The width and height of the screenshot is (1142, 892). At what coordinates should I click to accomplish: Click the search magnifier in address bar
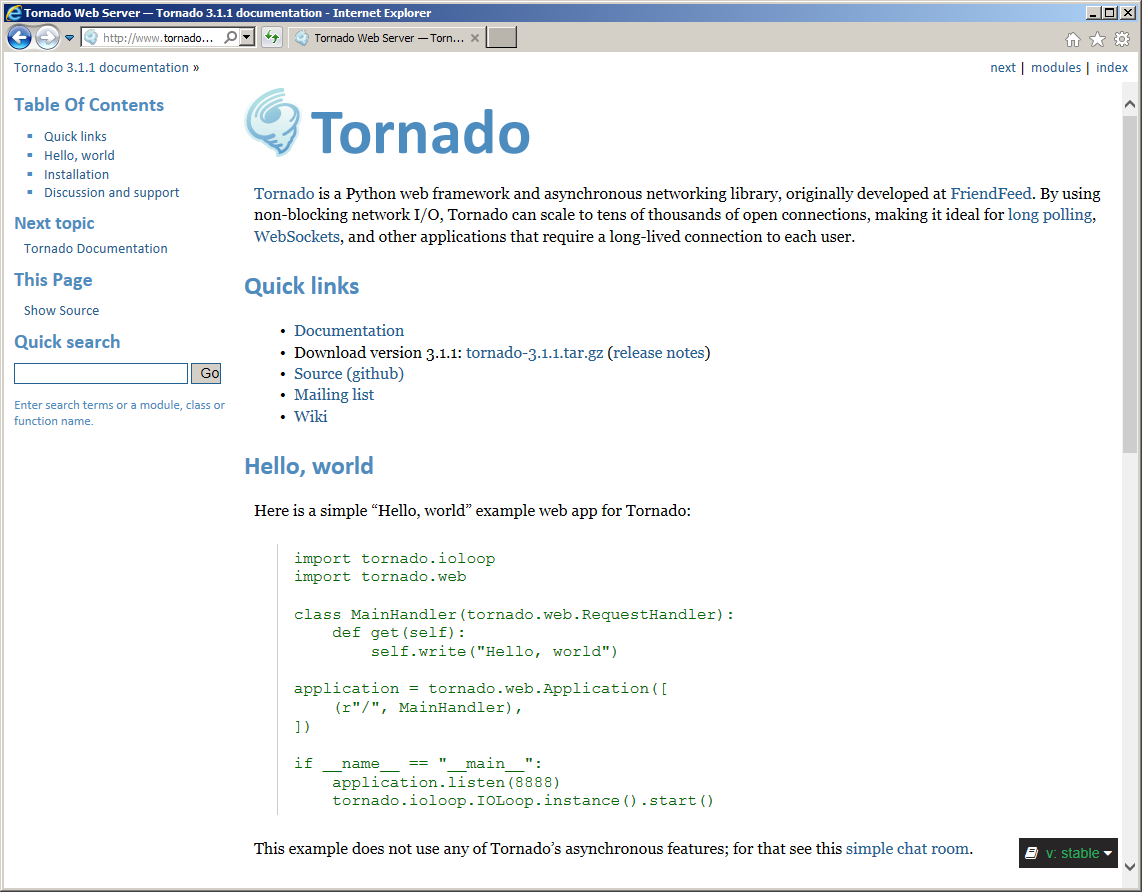coord(230,37)
